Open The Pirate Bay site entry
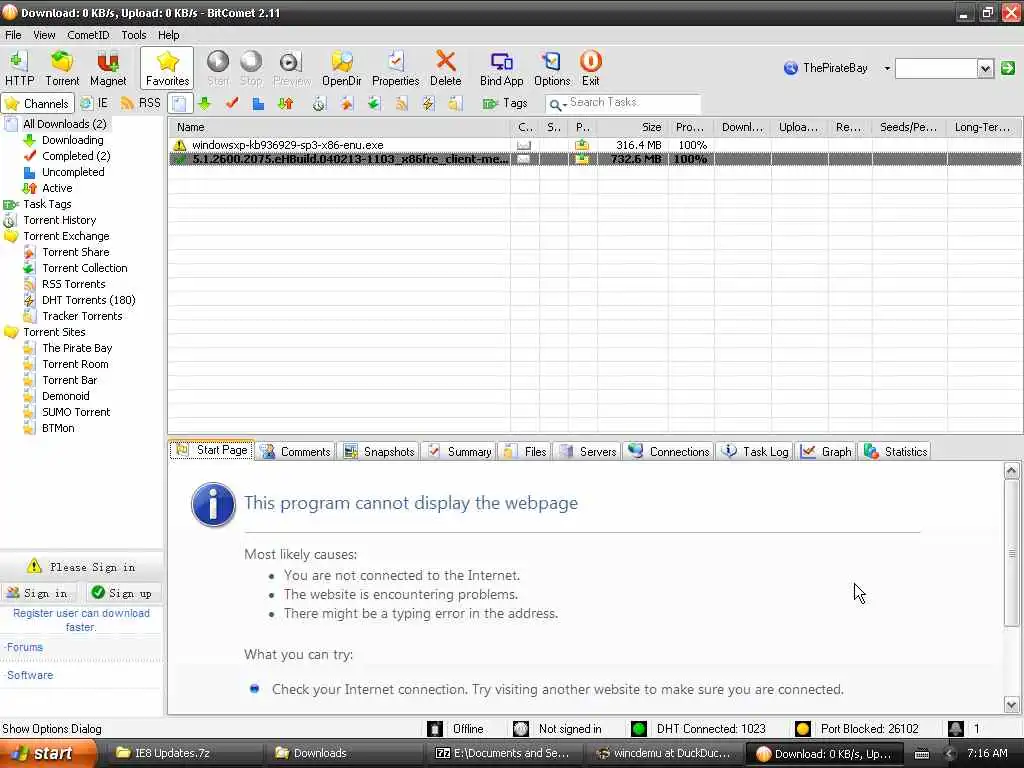 click(x=77, y=348)
